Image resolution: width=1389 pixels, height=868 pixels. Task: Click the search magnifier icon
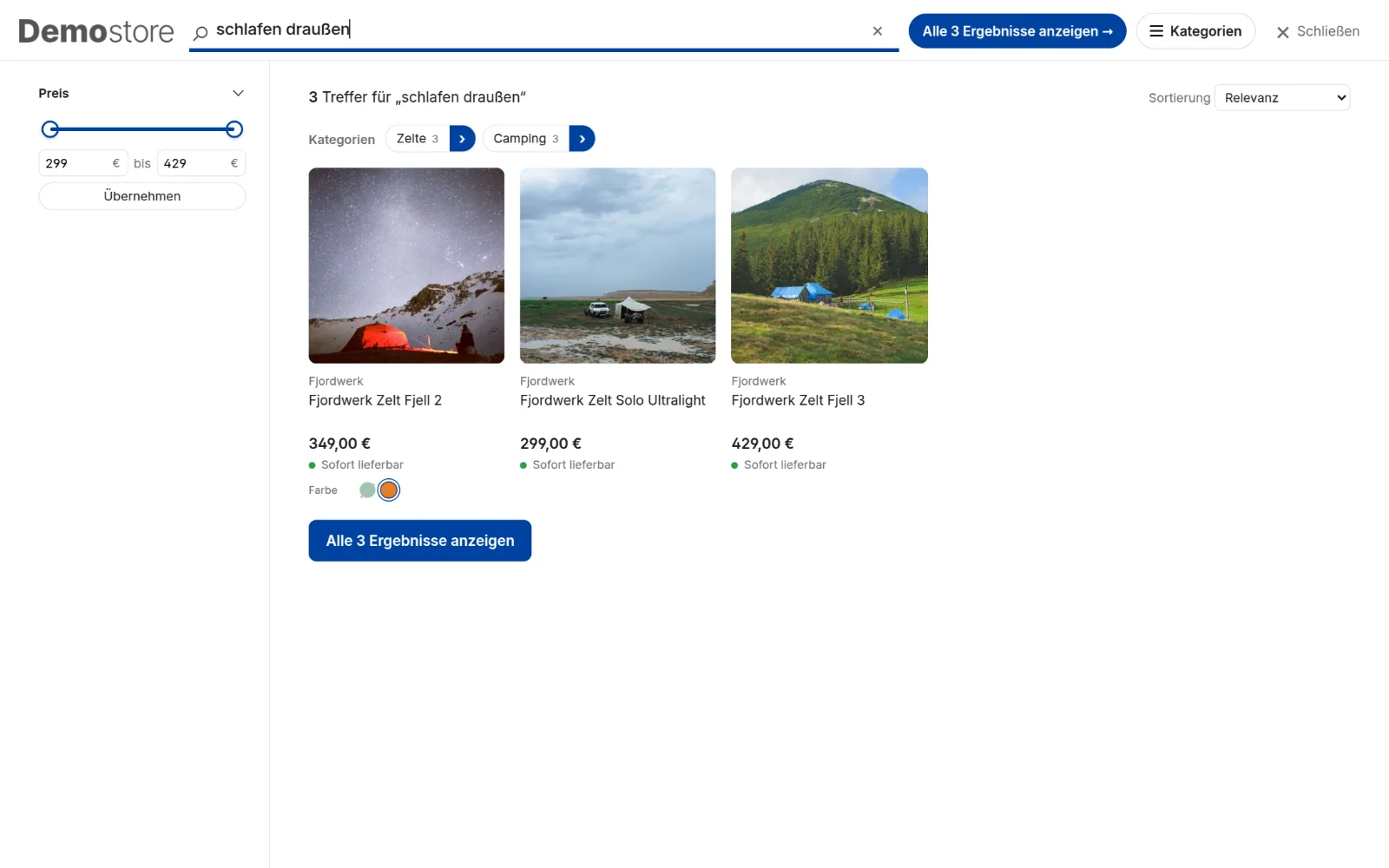click(201, 32)
